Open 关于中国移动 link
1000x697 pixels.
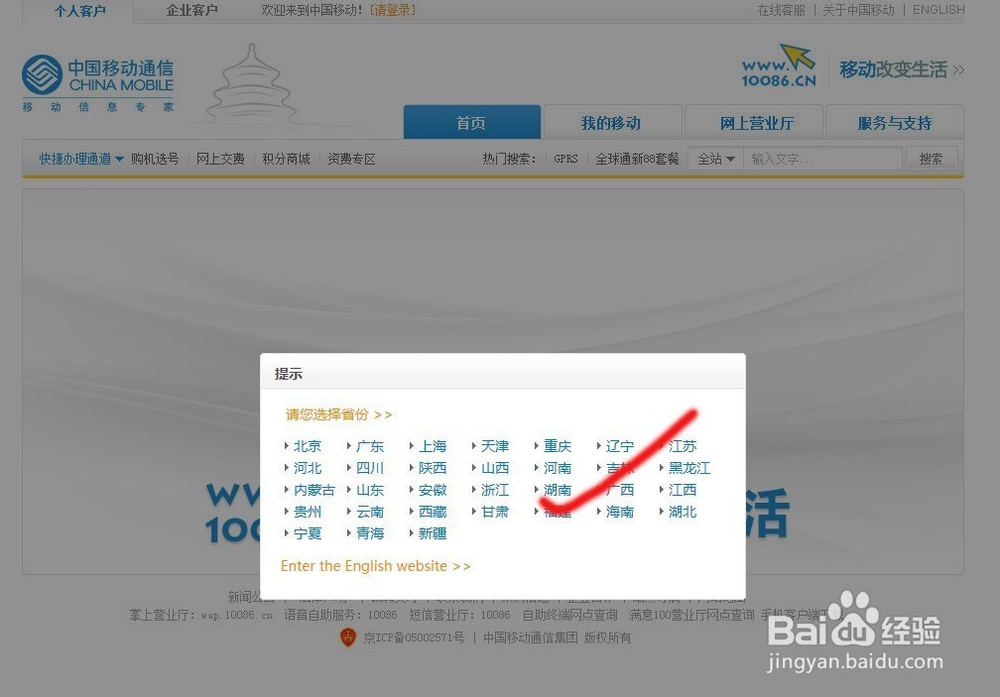858,10
